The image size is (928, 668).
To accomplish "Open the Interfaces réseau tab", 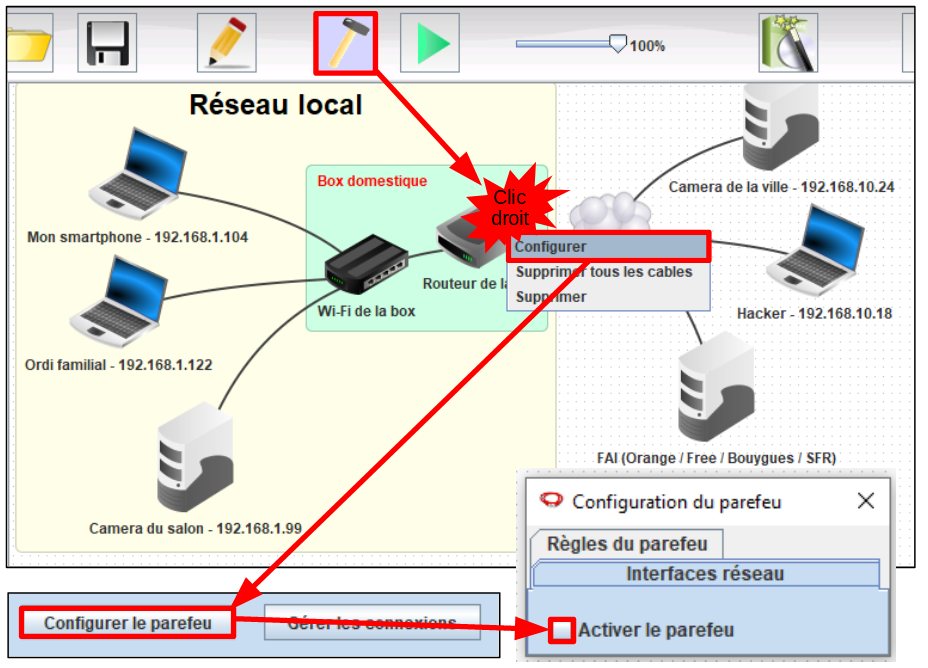I will coord(705,574).
